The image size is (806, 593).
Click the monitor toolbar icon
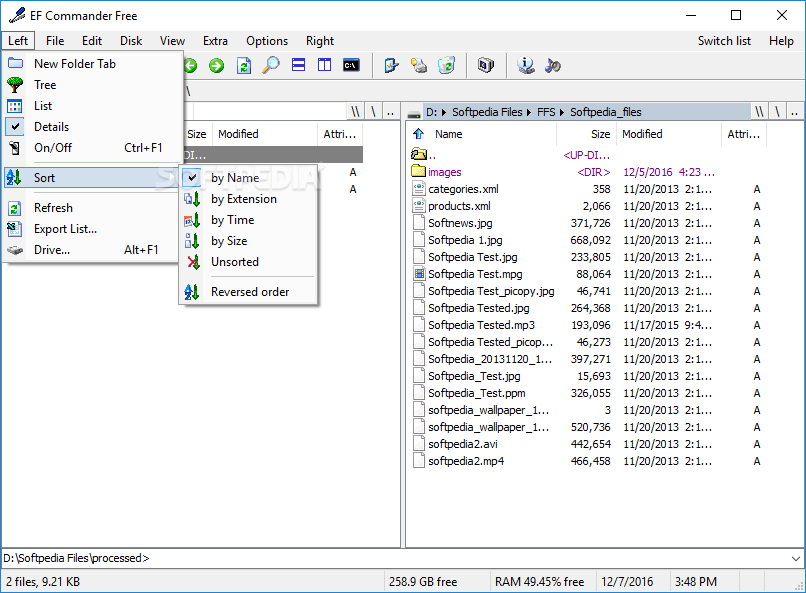tap(486, 65)
